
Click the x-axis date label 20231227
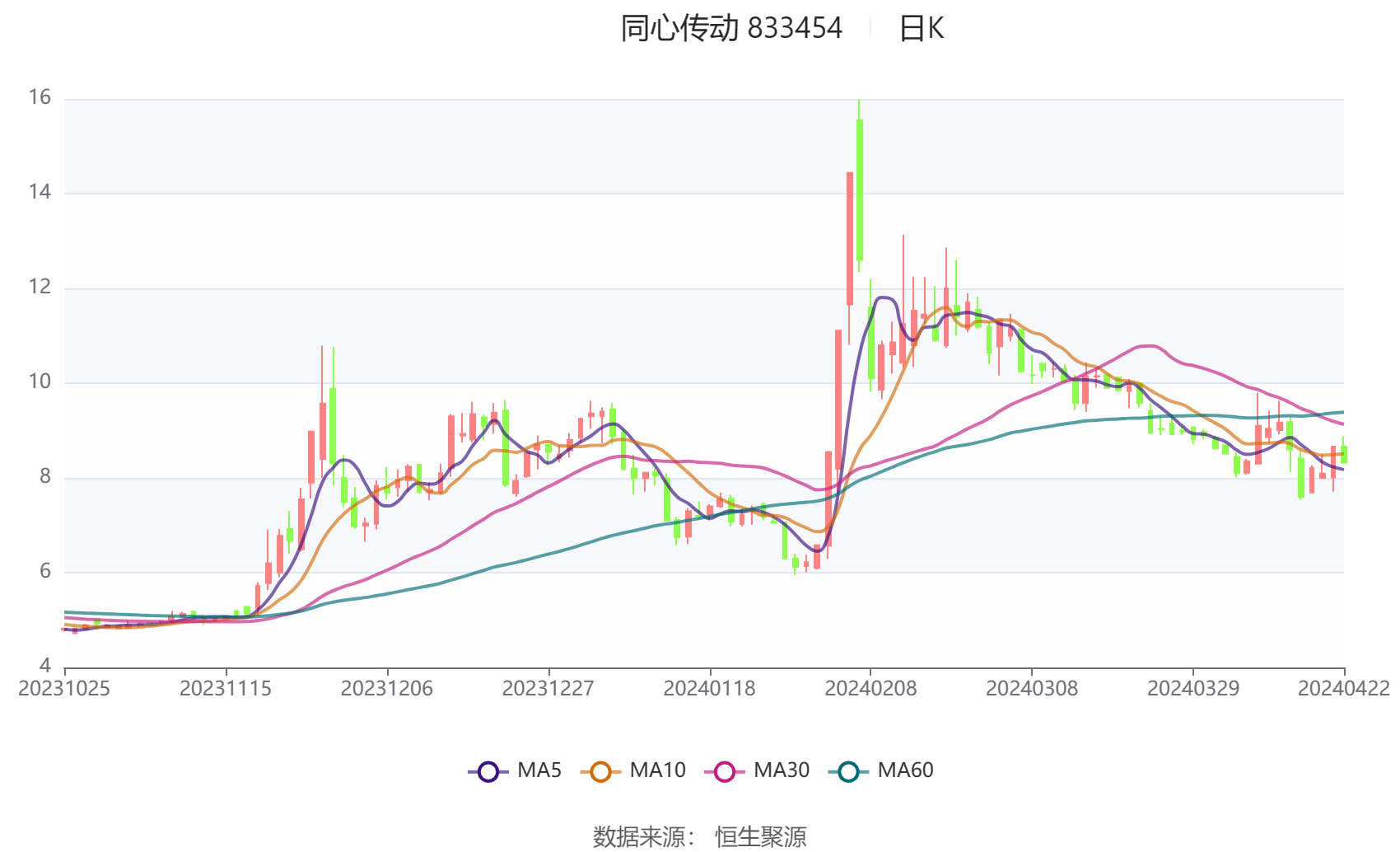point(548,689)
